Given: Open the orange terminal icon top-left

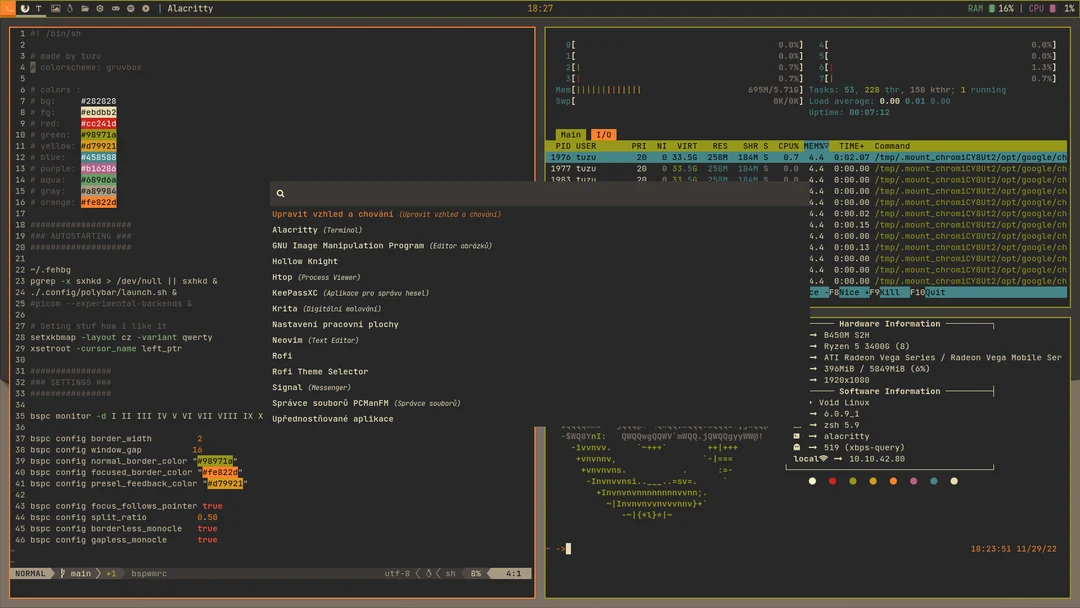Looking at the screenshot, I should [8, 8].
